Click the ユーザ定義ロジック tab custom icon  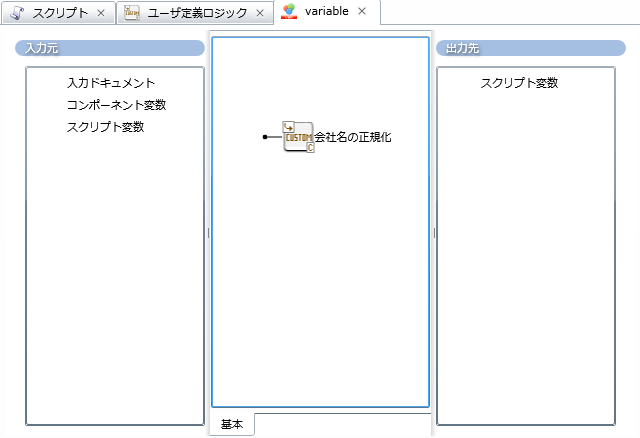(x=132, y=13)
